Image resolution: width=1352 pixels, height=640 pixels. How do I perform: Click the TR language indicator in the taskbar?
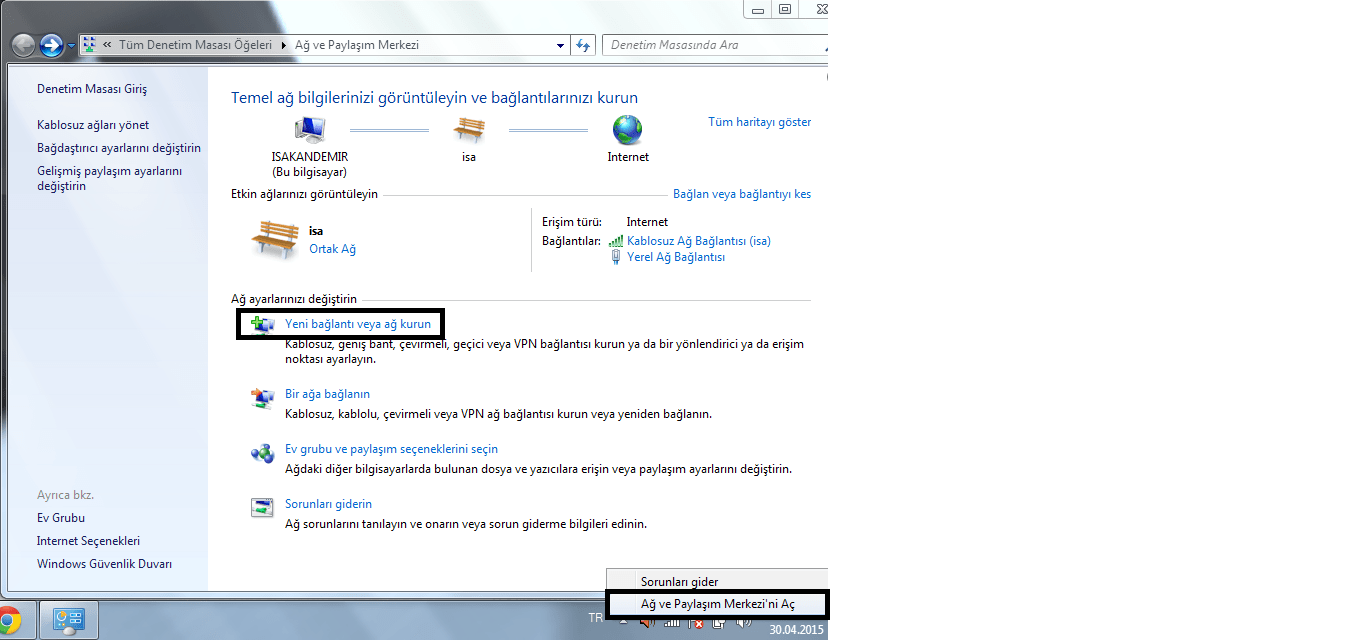coord(596,618)
